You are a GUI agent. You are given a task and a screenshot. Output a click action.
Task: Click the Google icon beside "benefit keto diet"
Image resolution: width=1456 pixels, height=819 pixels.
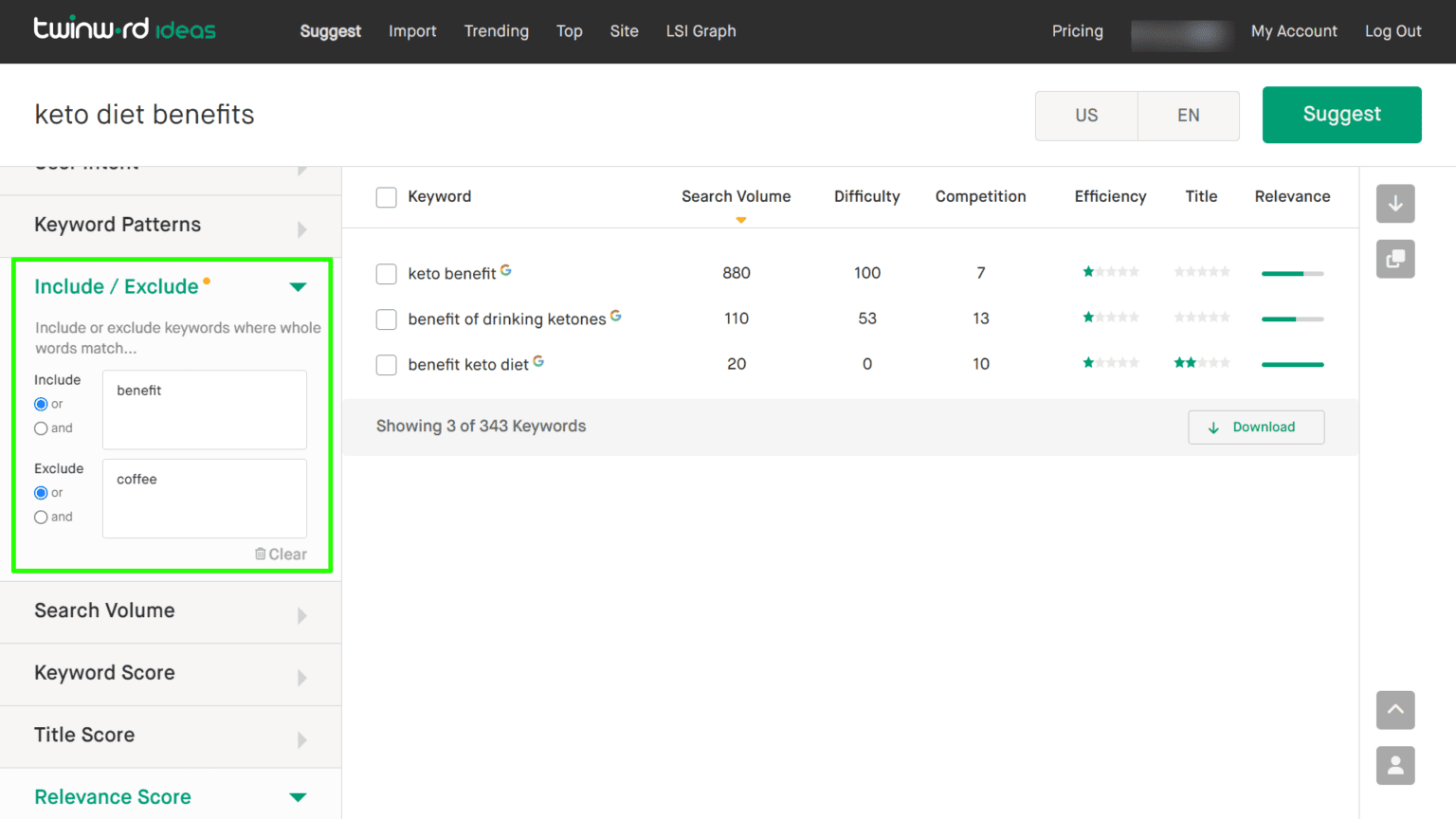(x=537, y=360)
